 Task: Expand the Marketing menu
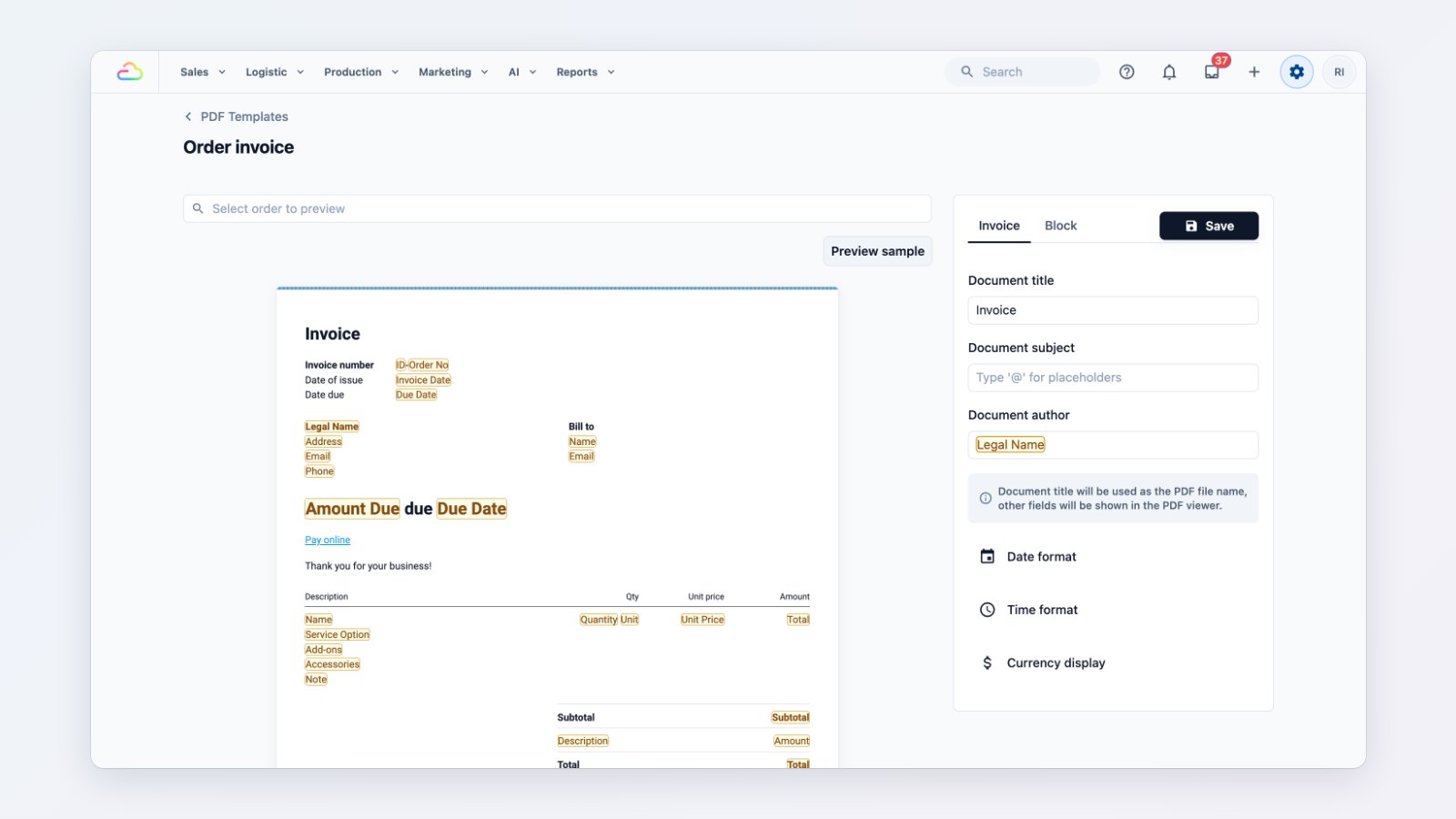coord(453,72)
